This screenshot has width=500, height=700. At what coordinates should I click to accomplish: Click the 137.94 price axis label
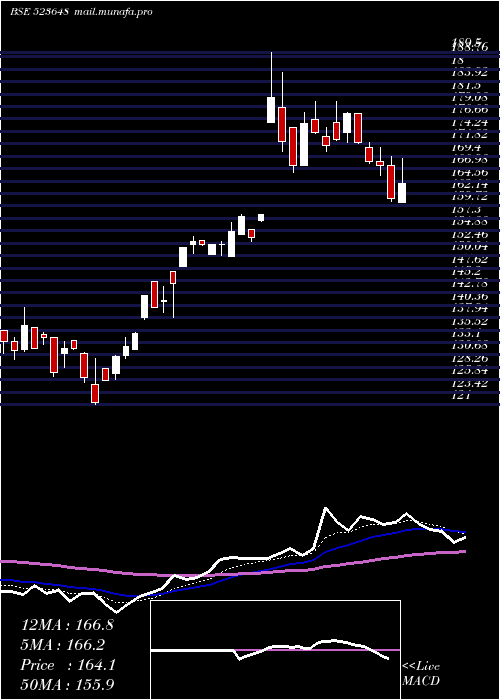(x=470, y=308)
